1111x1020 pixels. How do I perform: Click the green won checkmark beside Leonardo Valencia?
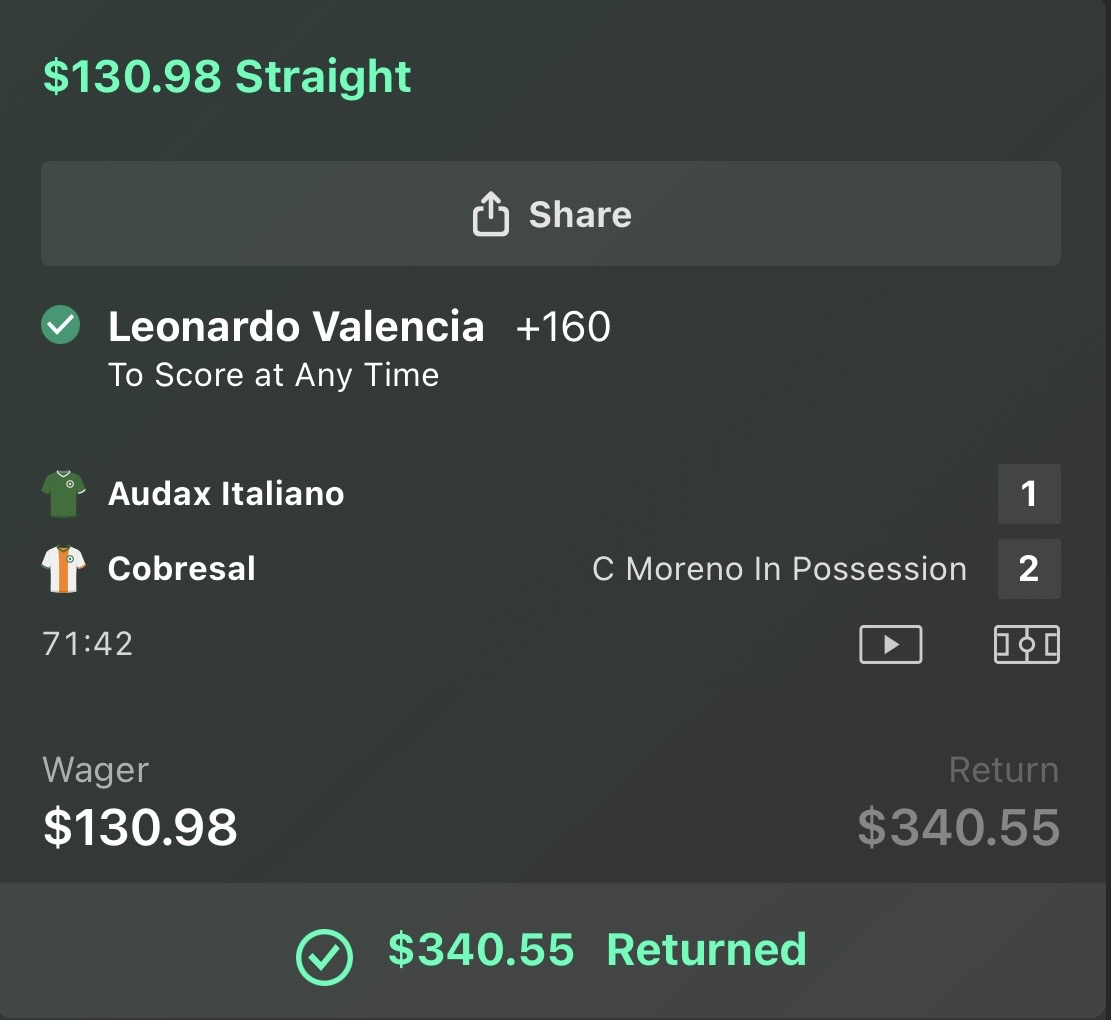(x=61, y=326)
